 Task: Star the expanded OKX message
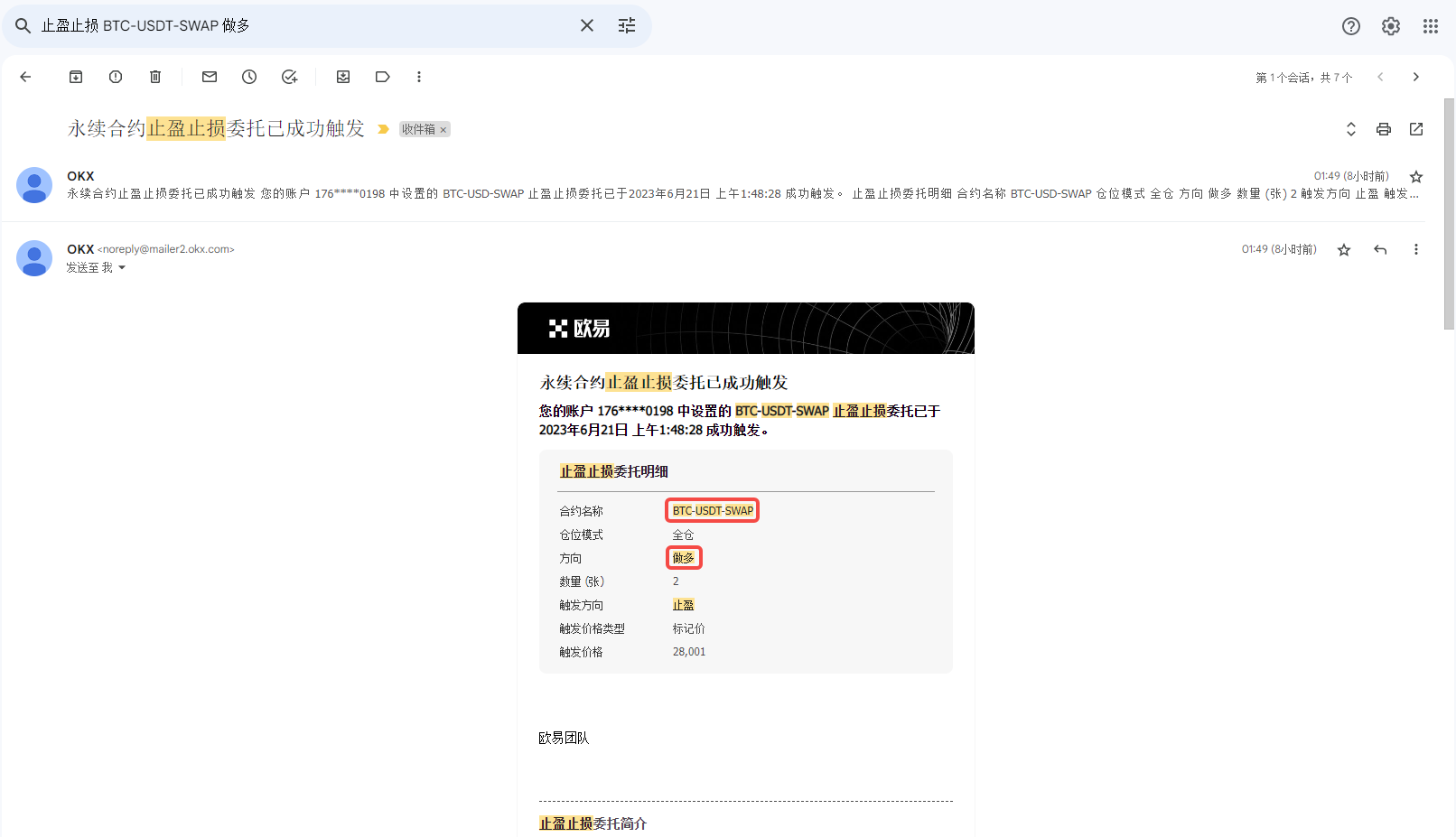(1344, 250)
